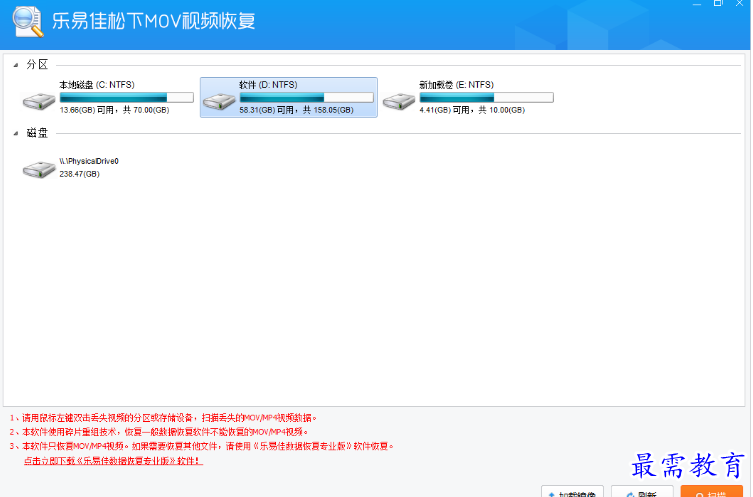Click the C: drive usage bar
753x497 pixels.
127,97
